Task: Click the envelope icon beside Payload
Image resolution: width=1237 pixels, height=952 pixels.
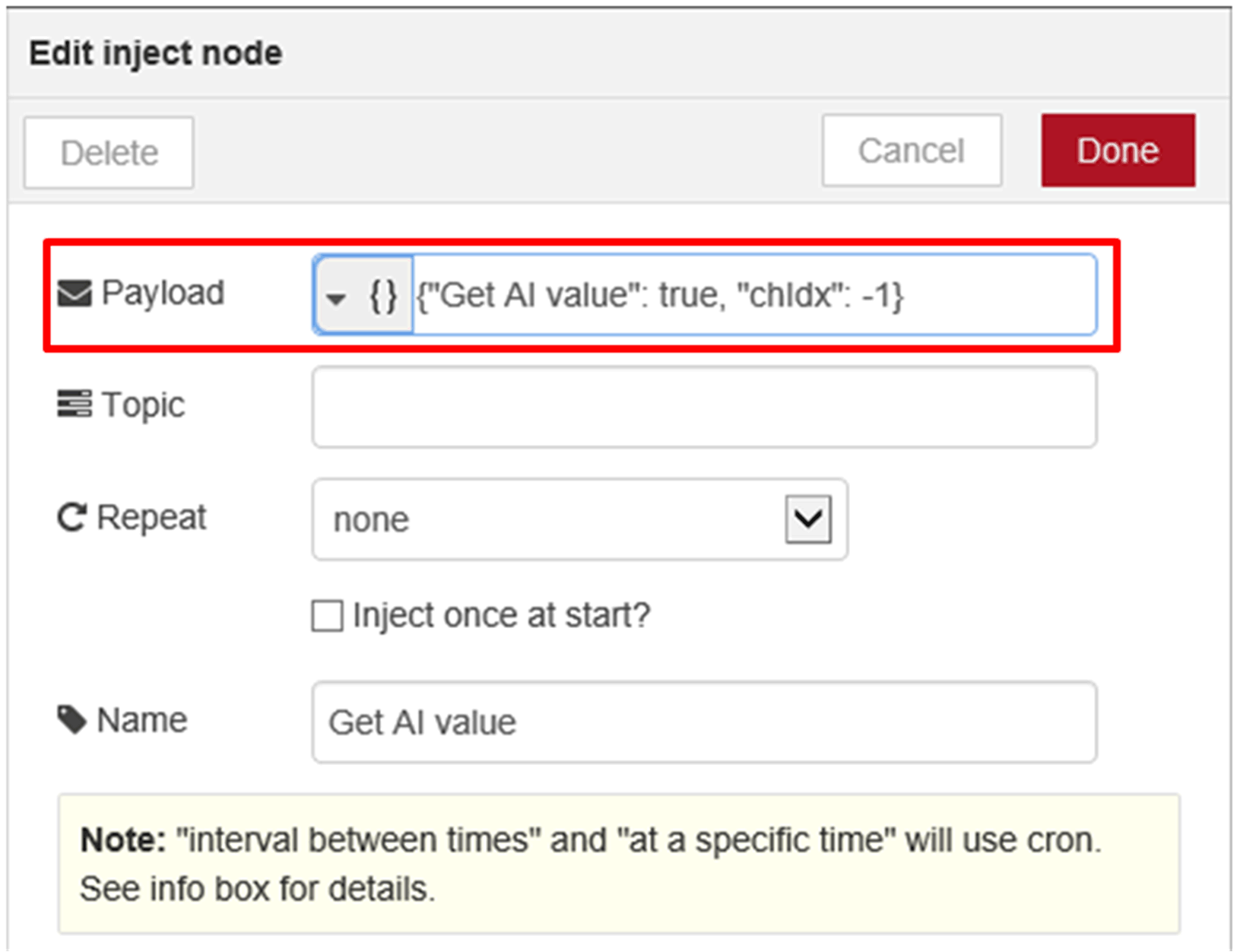Action: 75,293
